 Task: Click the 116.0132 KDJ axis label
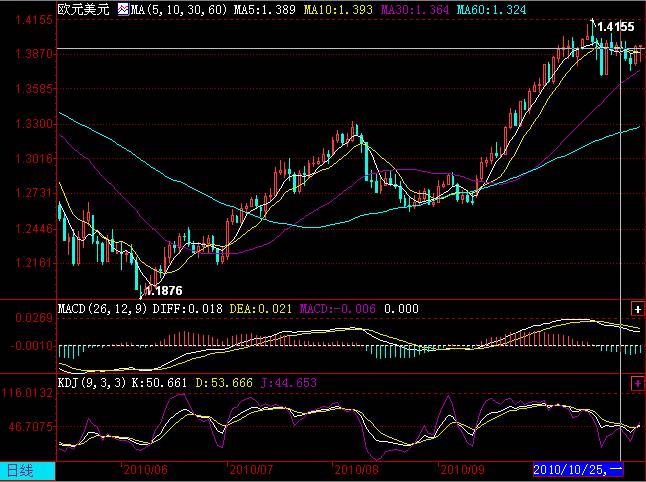click(27, 393)
